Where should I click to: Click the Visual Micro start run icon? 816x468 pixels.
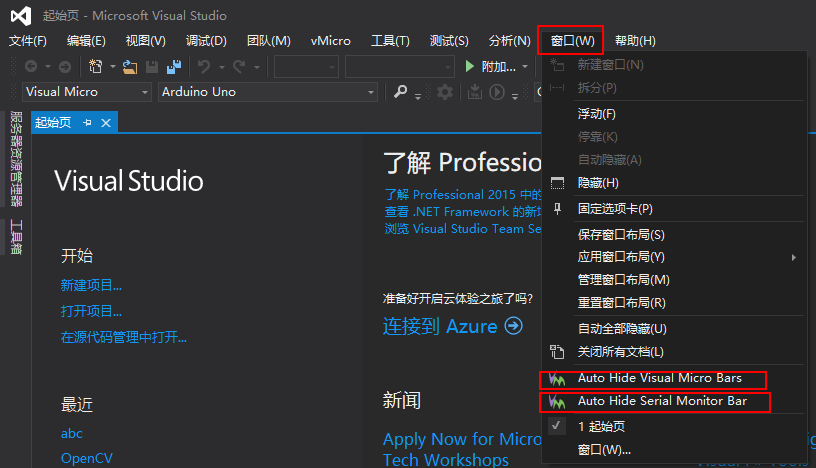497,93
